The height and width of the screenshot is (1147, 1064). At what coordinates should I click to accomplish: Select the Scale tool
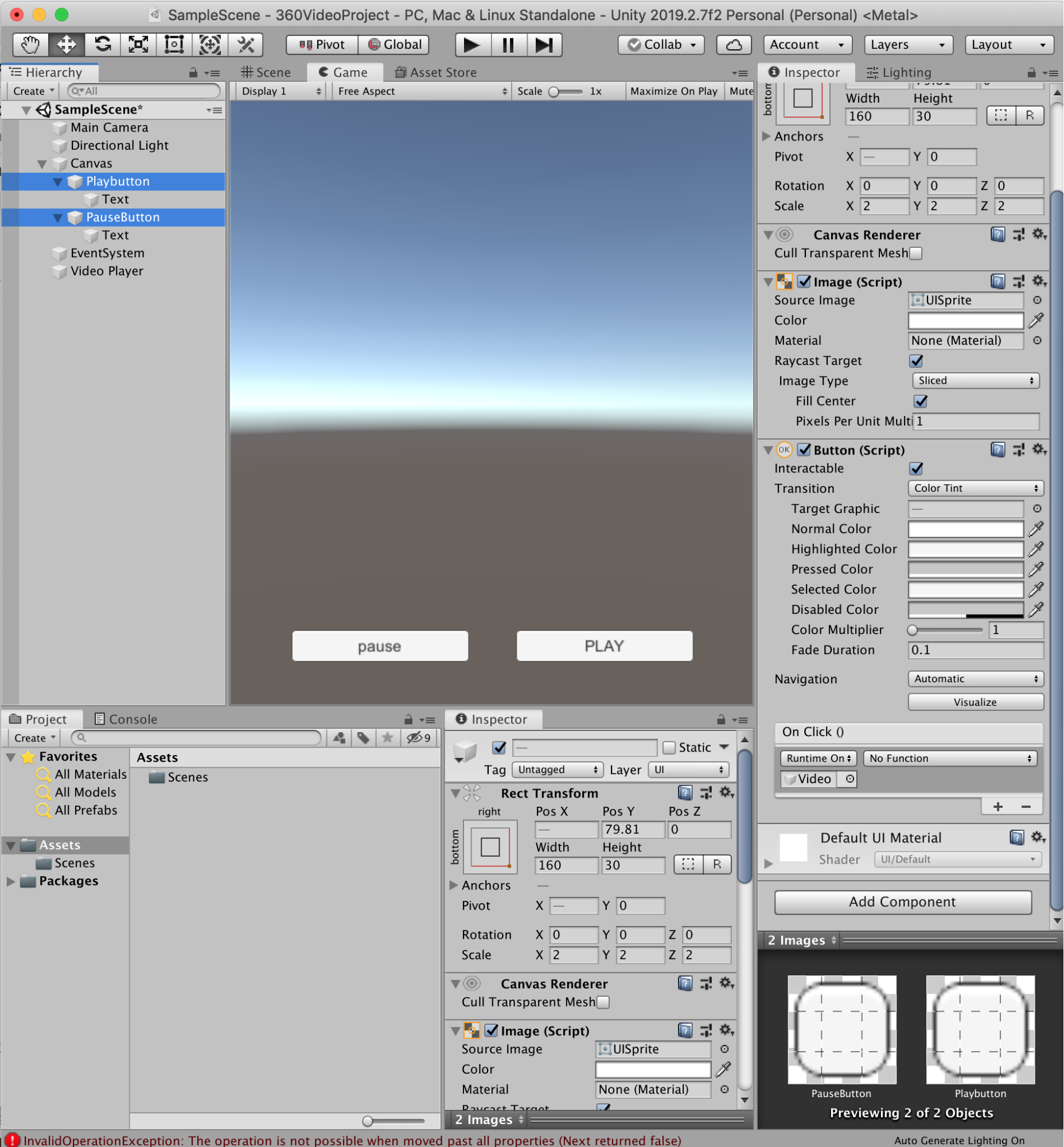138,44
